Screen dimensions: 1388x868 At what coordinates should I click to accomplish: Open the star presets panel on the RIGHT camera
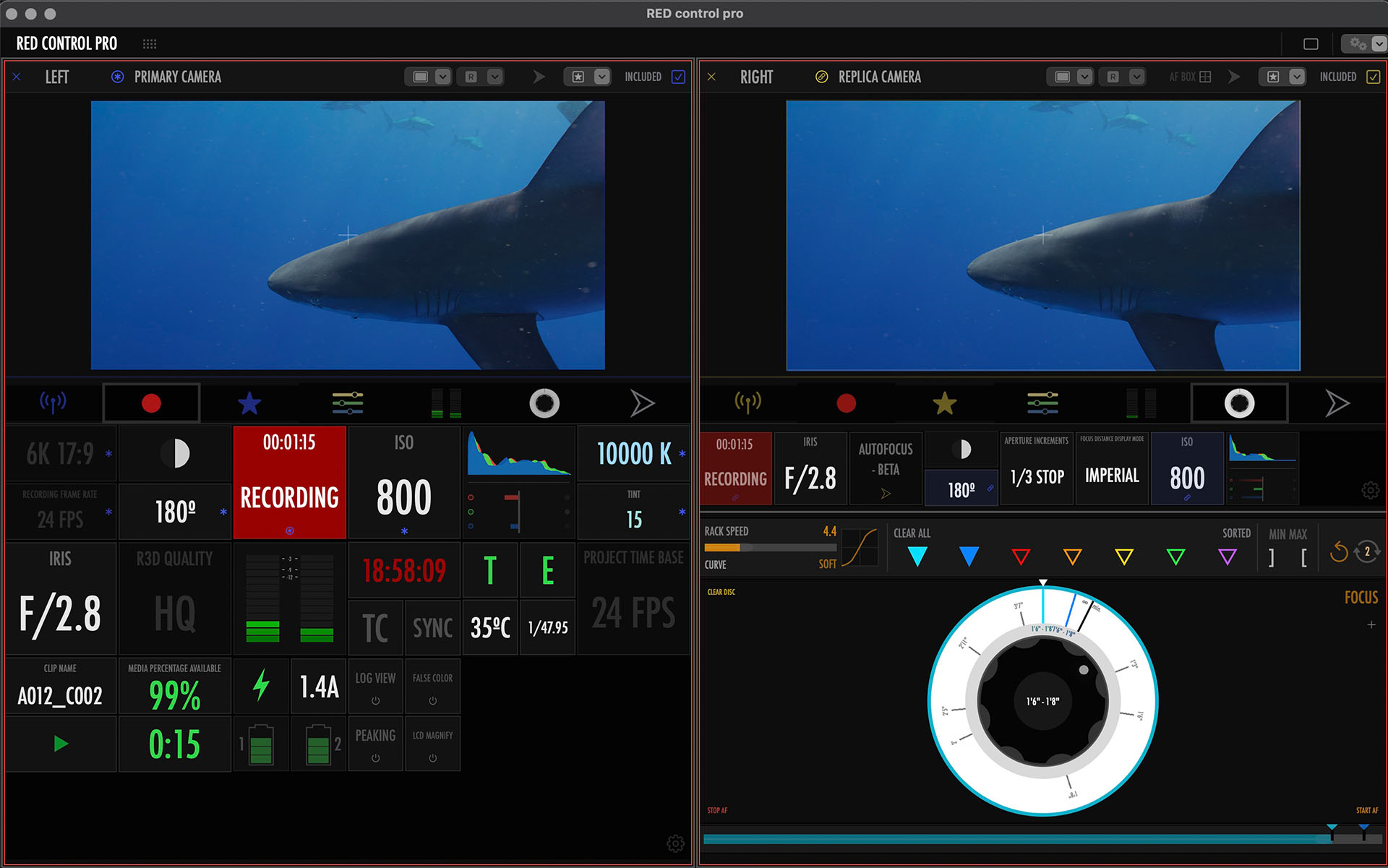tap(946, 403)
